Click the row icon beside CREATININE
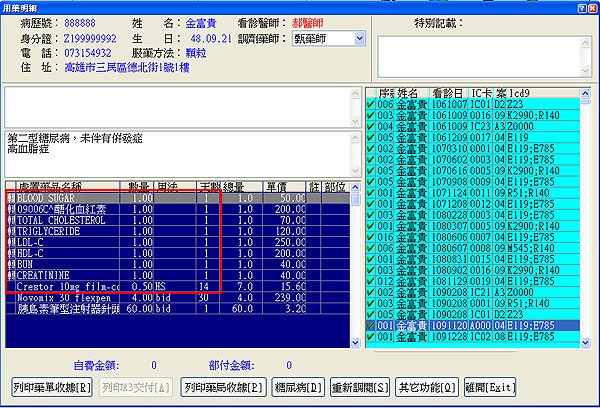This screenshot has width=600, height=408. pos(11,275)
